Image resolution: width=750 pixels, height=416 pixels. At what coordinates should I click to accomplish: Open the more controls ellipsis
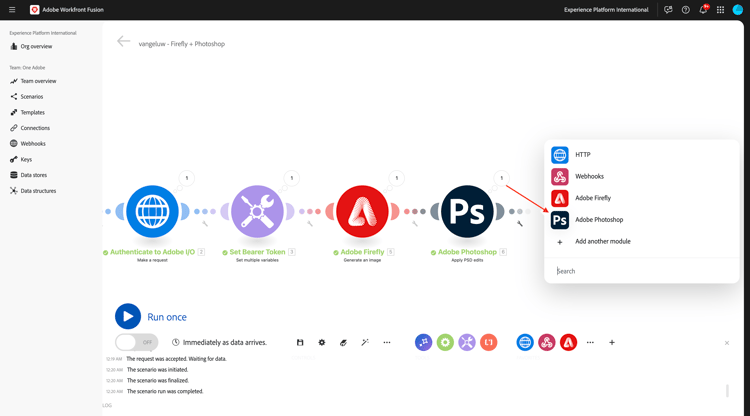pos(386,342)
